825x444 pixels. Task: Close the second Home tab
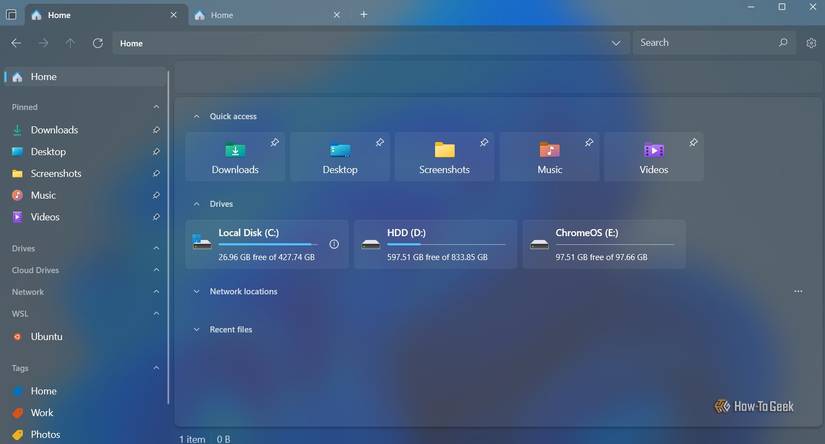[x=337, y=15]
